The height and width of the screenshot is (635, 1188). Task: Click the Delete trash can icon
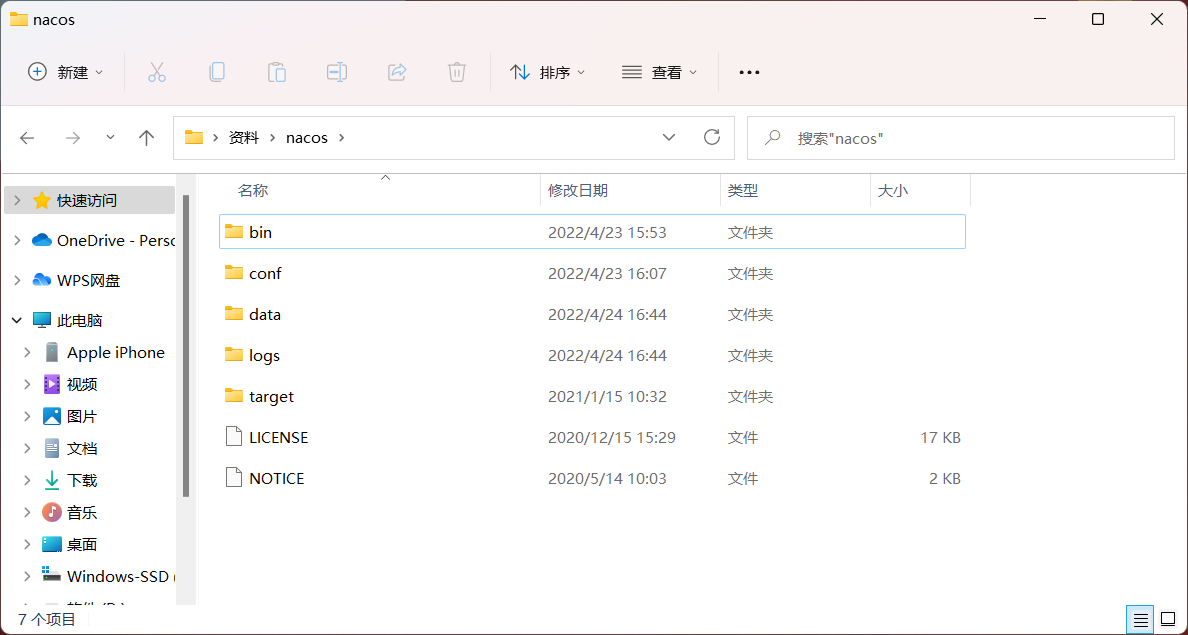456,72
